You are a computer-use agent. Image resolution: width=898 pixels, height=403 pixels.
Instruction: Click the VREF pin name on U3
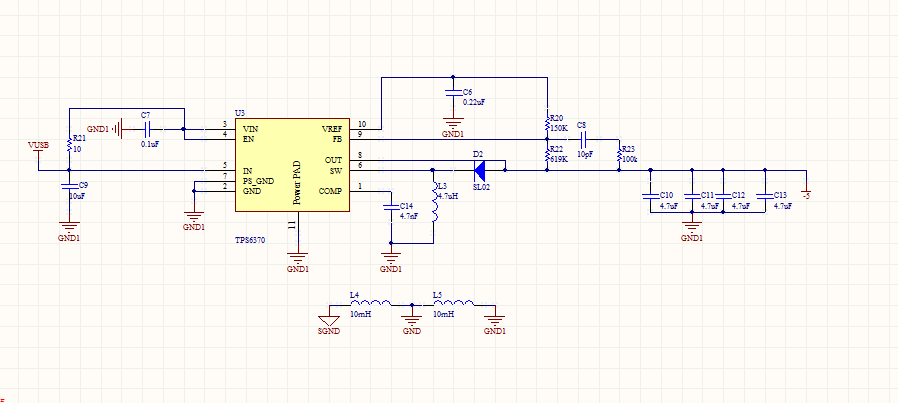click(x=333, y=128)
